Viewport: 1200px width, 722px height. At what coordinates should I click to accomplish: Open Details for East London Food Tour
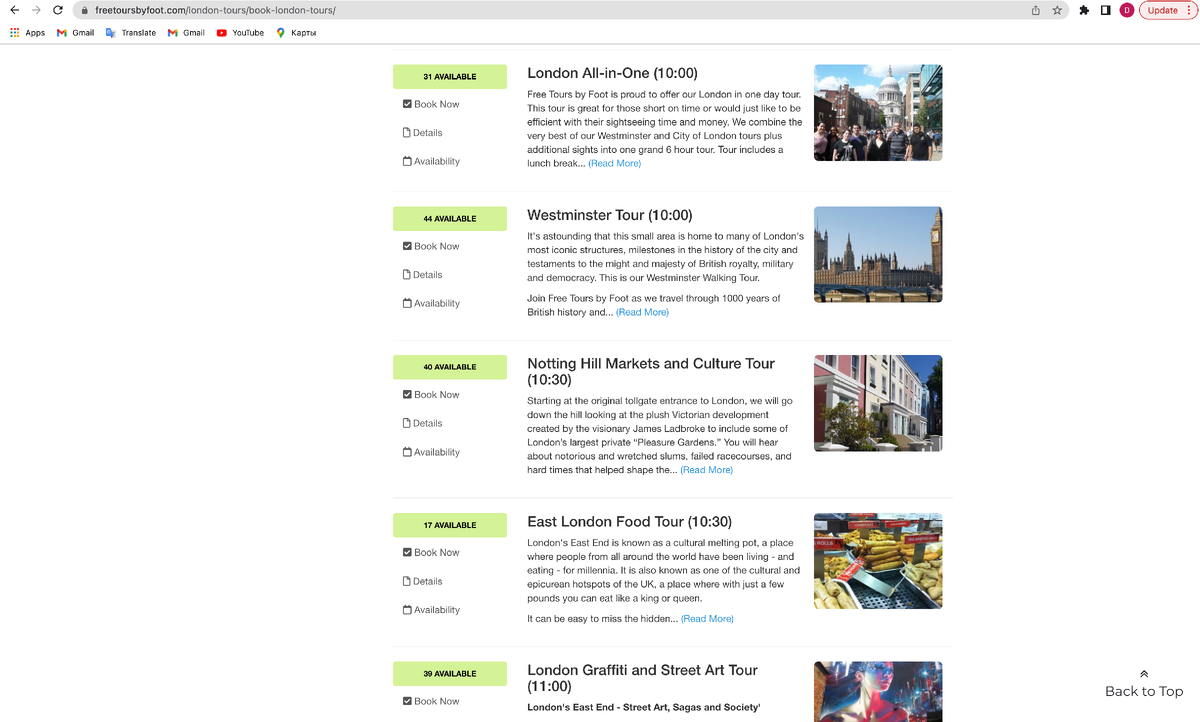[x=422, y=581]
